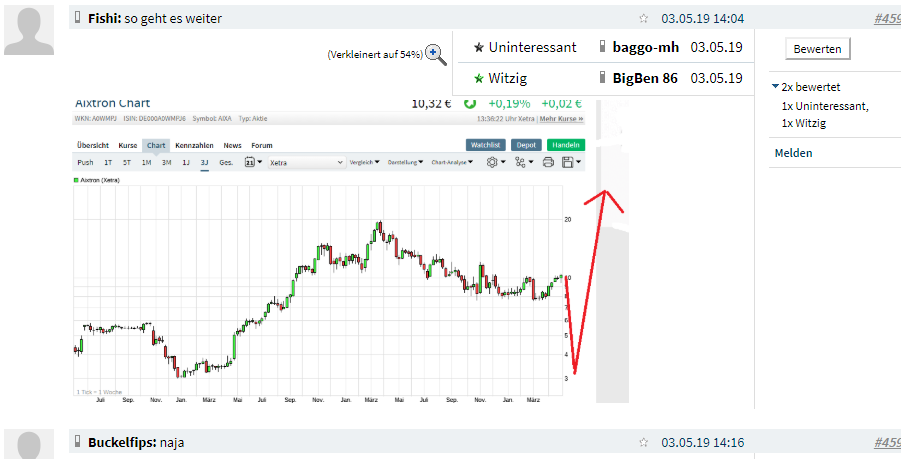Click the green refresh icon next to 10,32 €
This screenshot has width=901, height=459.
point(471,104)
